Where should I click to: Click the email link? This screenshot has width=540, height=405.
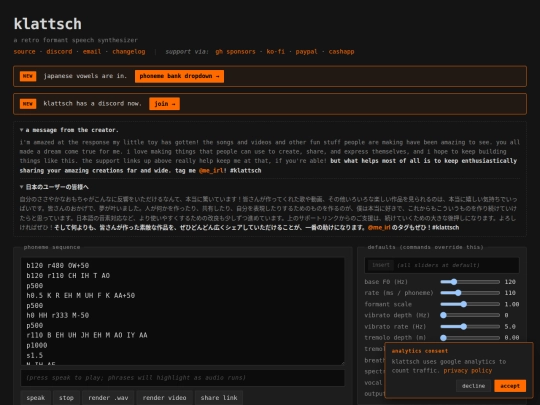[x=92, y=52]
